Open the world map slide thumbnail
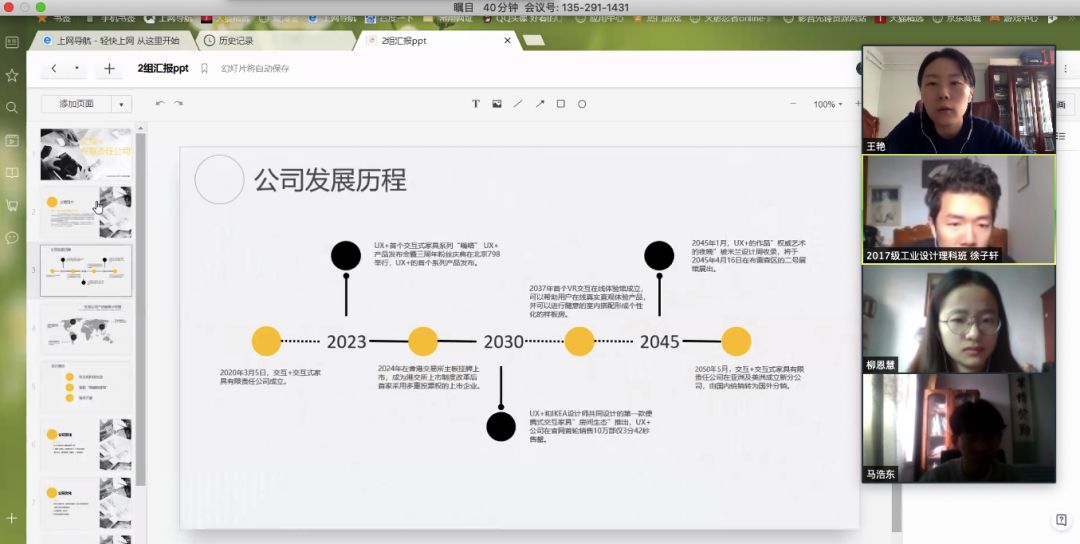Screen dimensions: 1080x544 pyautogui.click(x=86, y=328)
